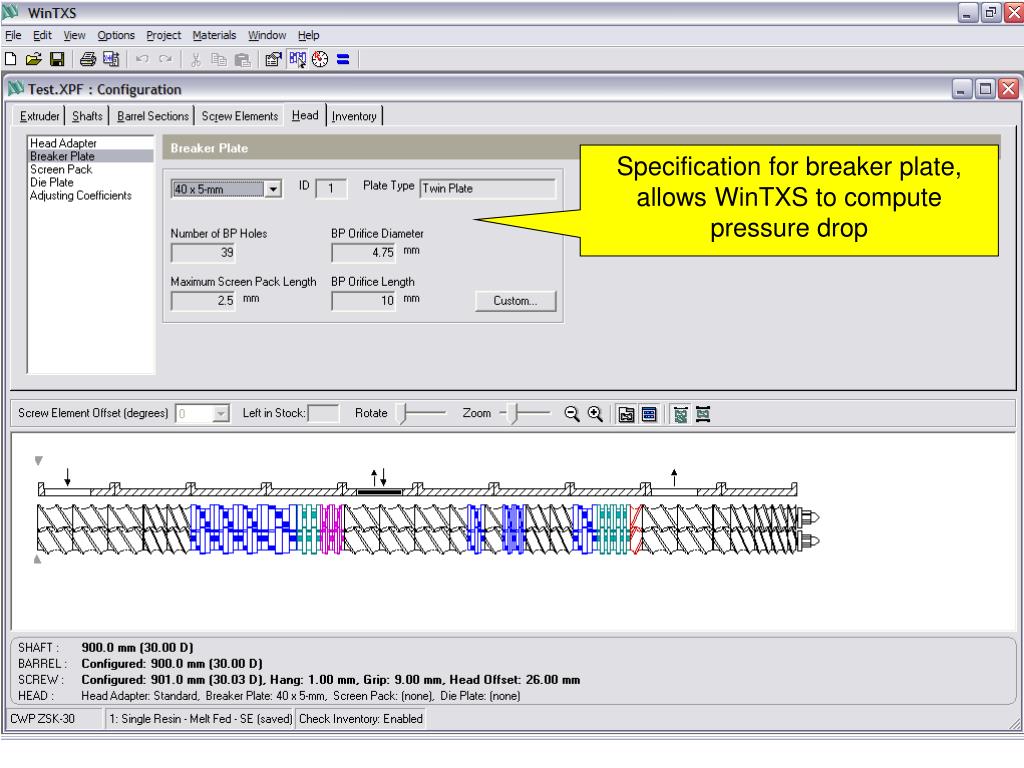Select Breaker Plate in the list
The height and width of the screenshot is (768, 1024).
click(x=91, y=156)
